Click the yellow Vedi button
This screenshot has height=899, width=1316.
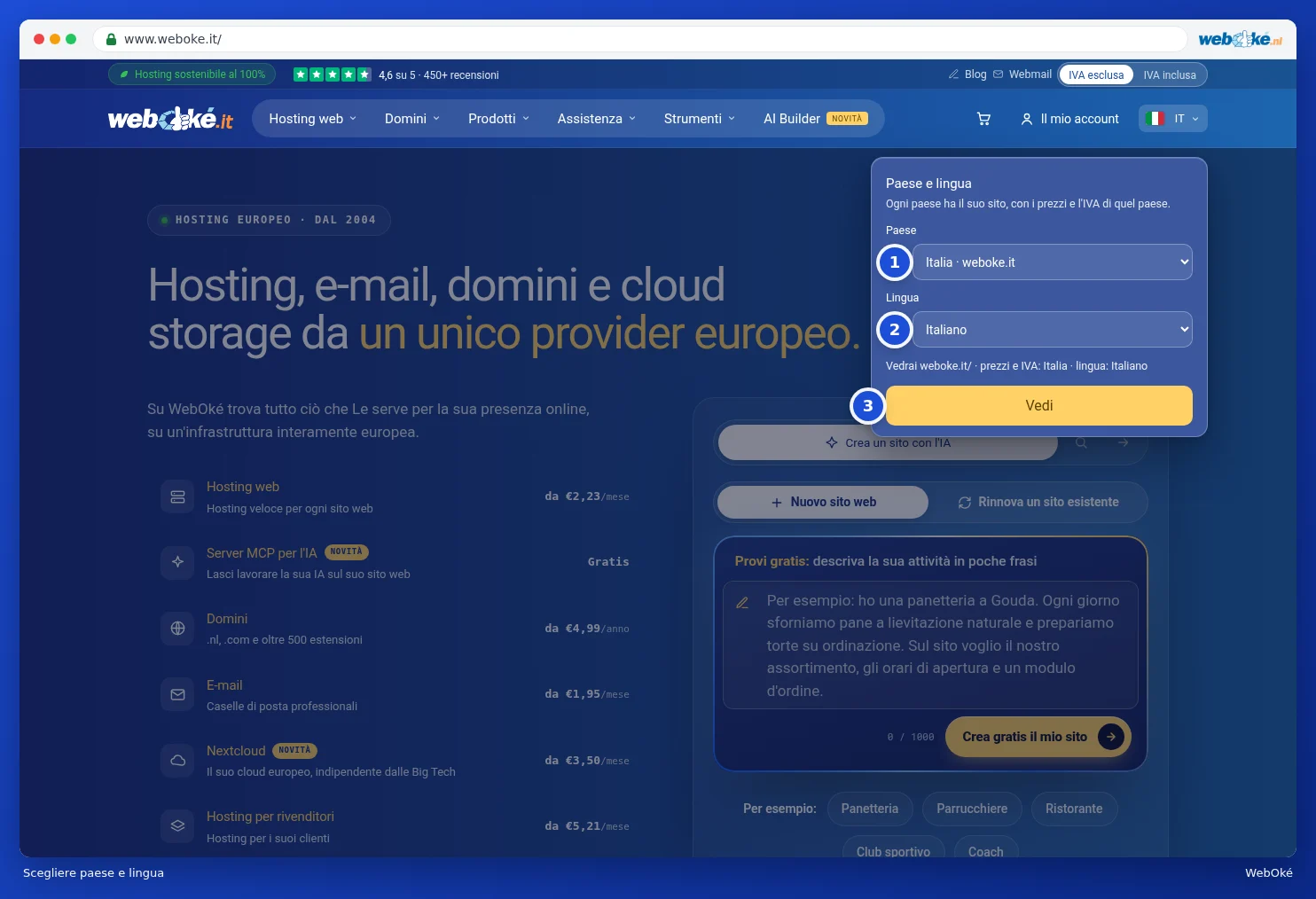[1039, 405]
